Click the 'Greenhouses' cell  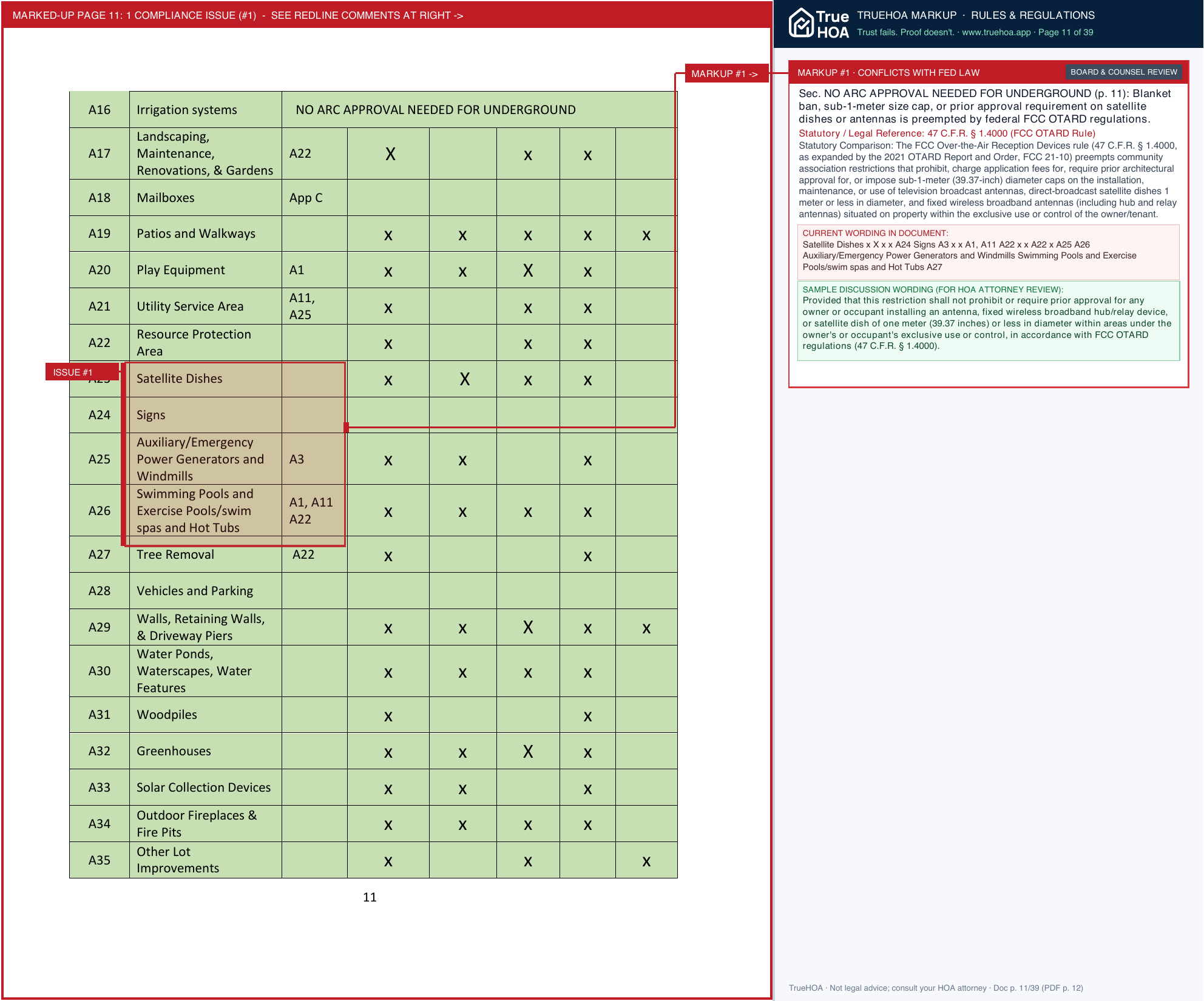click(x=206, y=751)
